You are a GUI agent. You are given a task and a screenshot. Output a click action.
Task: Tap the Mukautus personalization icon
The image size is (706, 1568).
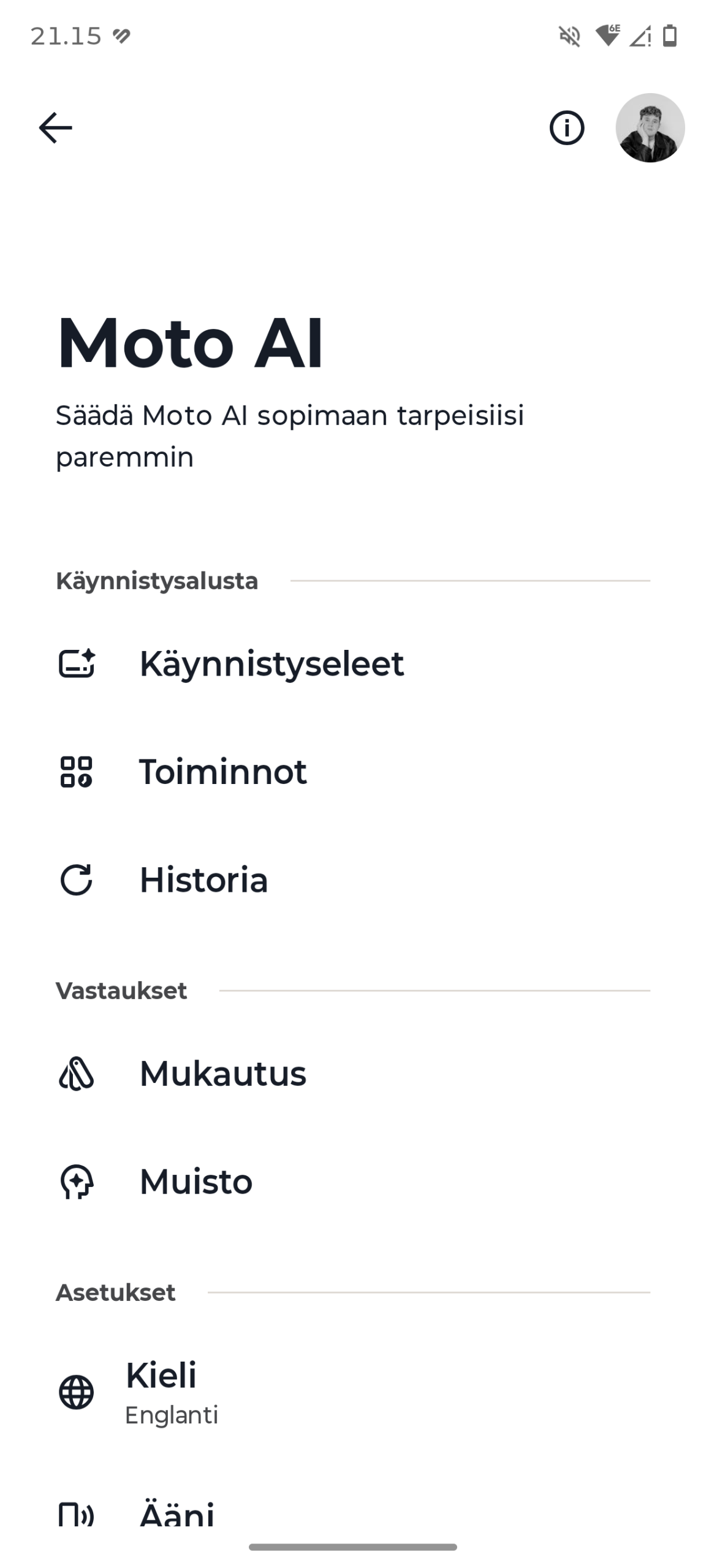click(x=77, y=1074)
